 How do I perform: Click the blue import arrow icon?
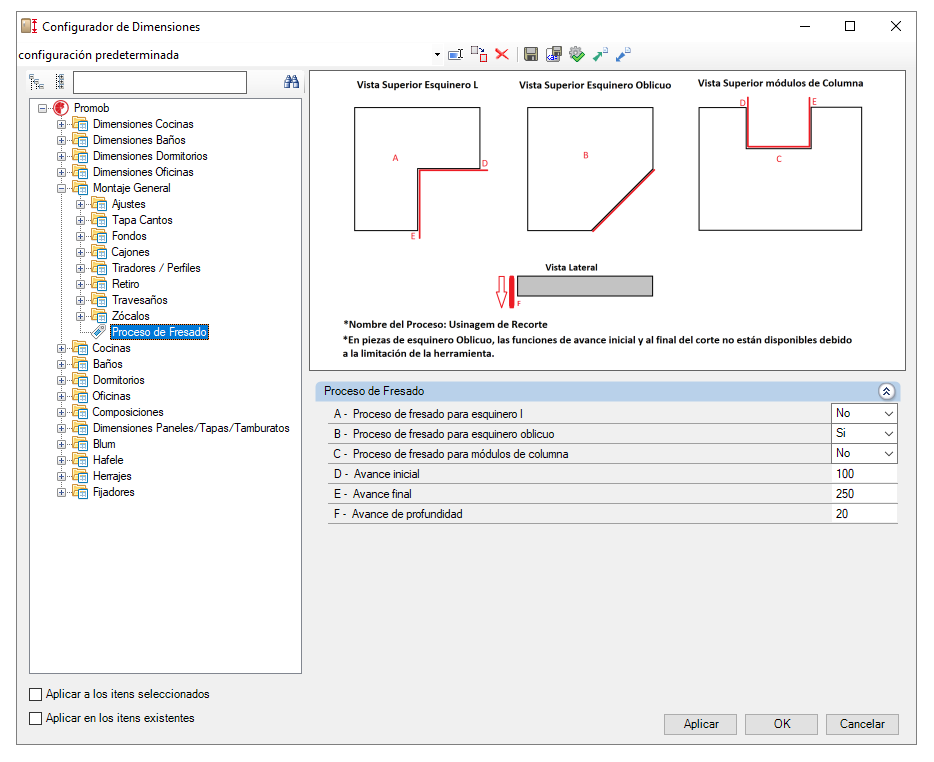pyautogui.click(x=623, y=55)
